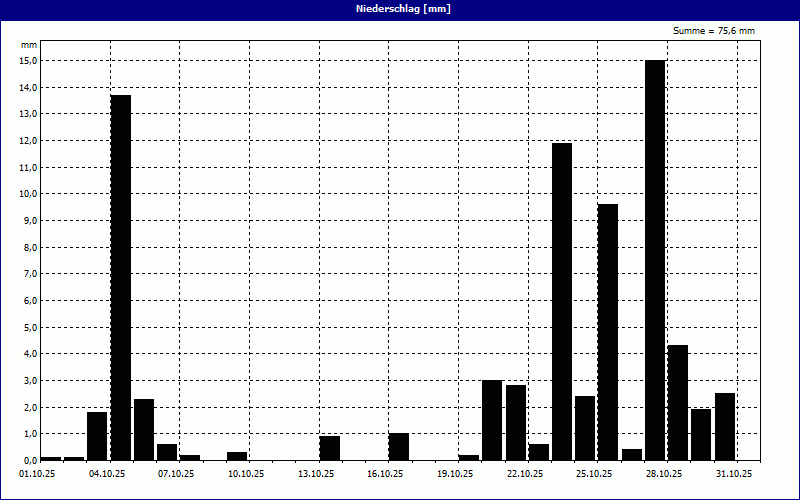The width and height of the screenshot is (800, 500).
Task: Click the 5,0 y-axis label
Action: pos(29,327)
